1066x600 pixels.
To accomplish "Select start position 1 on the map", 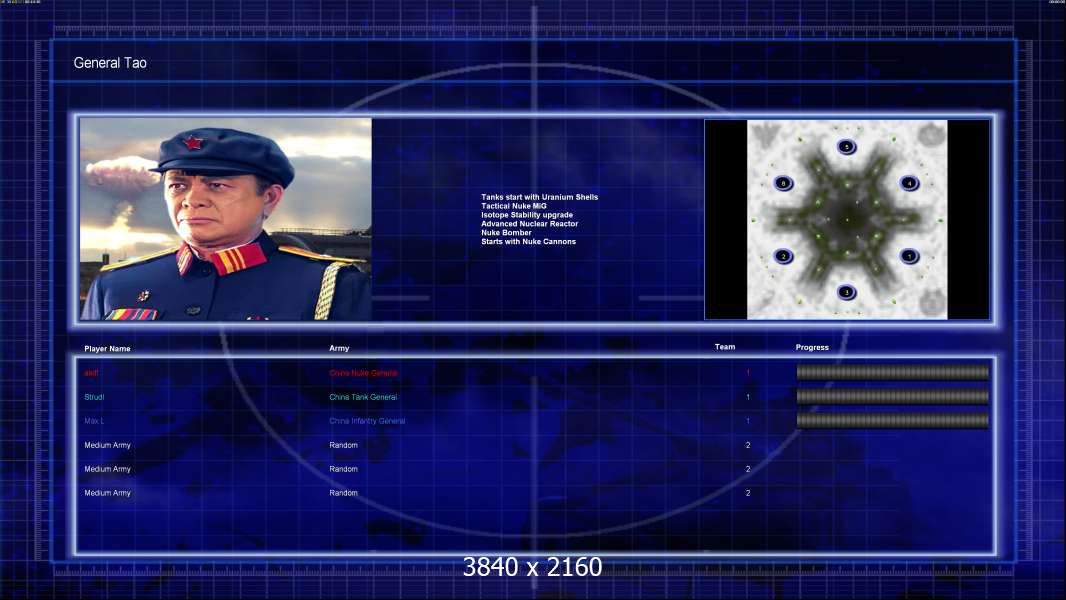I will (909, 256).
